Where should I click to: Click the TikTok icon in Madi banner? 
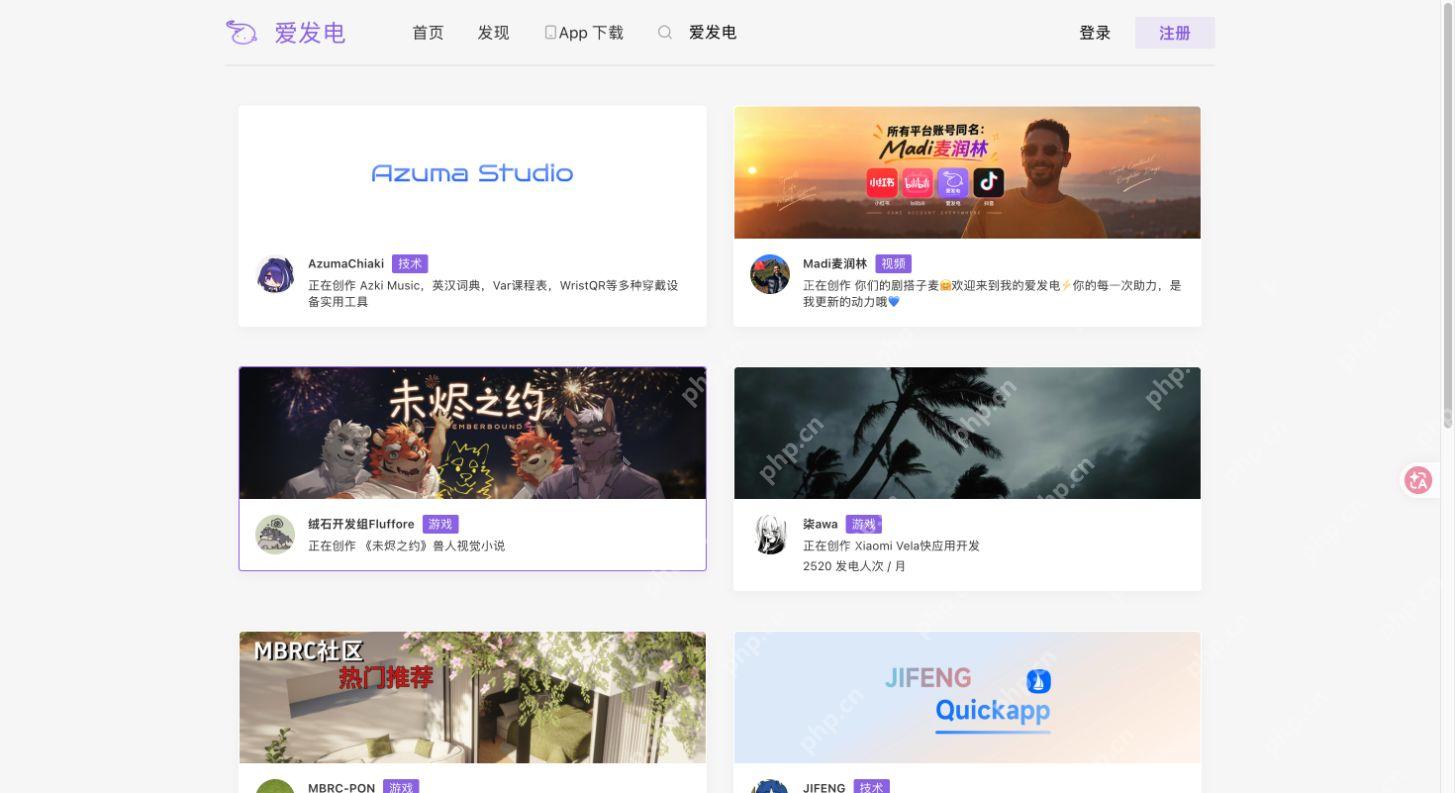pyautogui.click(x=988, y=182)
